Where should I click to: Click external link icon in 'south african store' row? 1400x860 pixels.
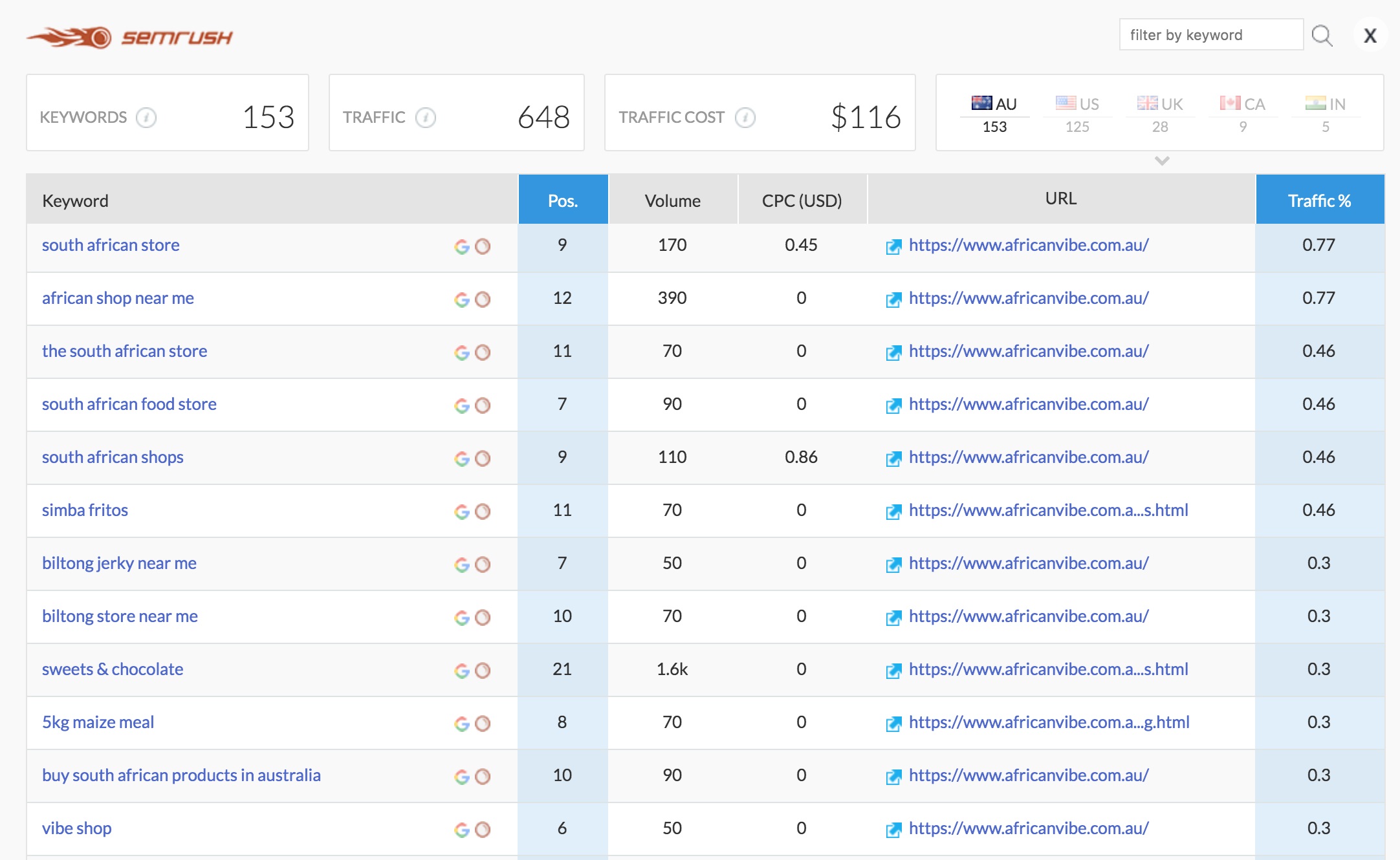[x=893, y=247]
